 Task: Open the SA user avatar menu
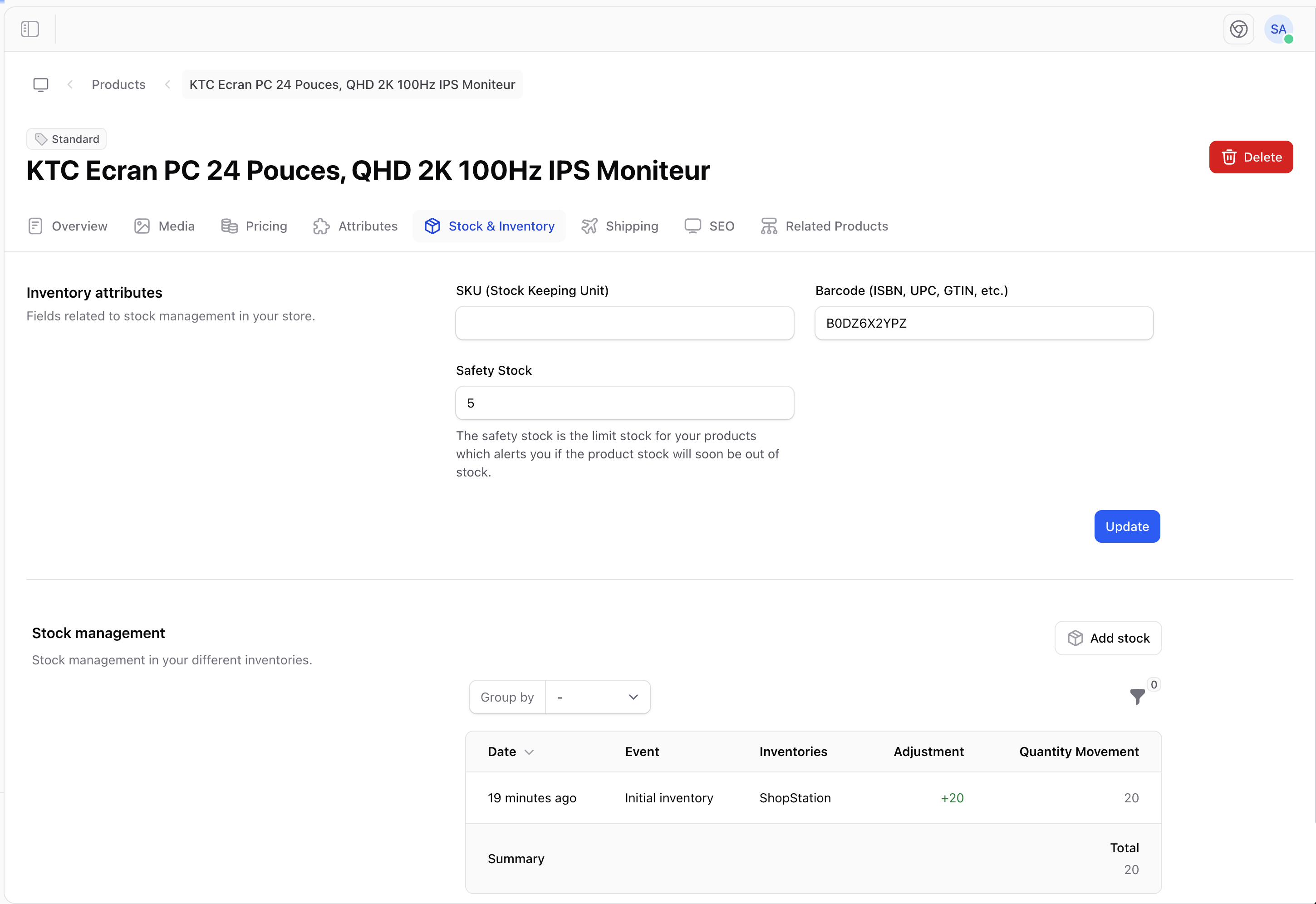1278,29
